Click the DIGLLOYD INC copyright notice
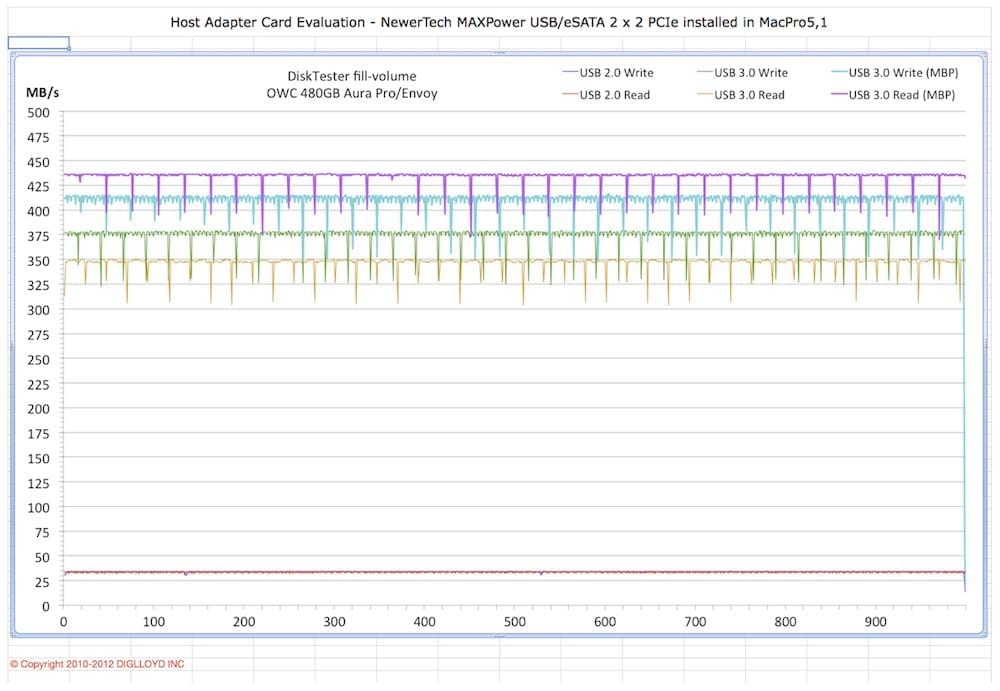 coord(97,664)
